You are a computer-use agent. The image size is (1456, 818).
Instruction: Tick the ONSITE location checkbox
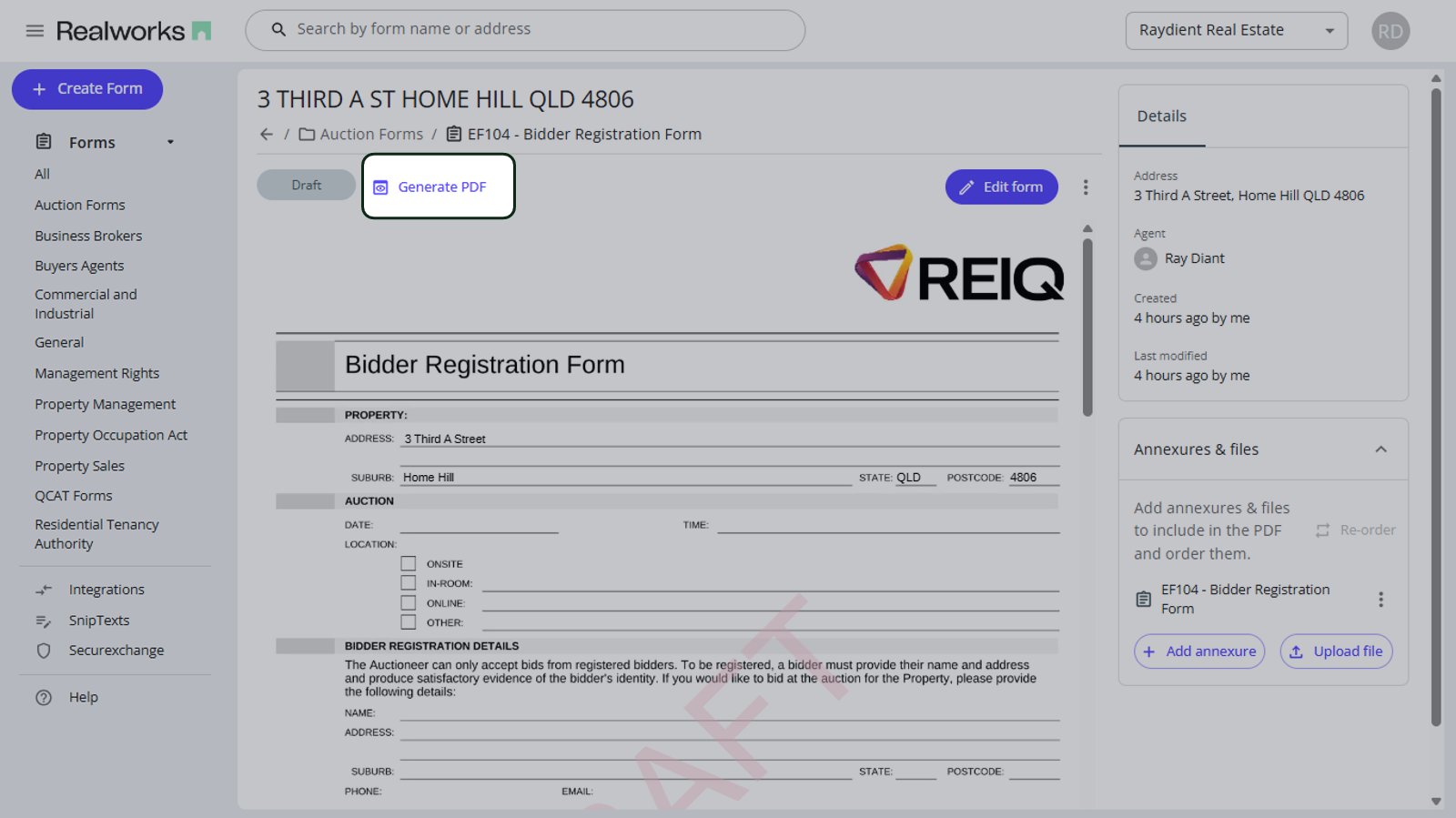click(409, 564)
